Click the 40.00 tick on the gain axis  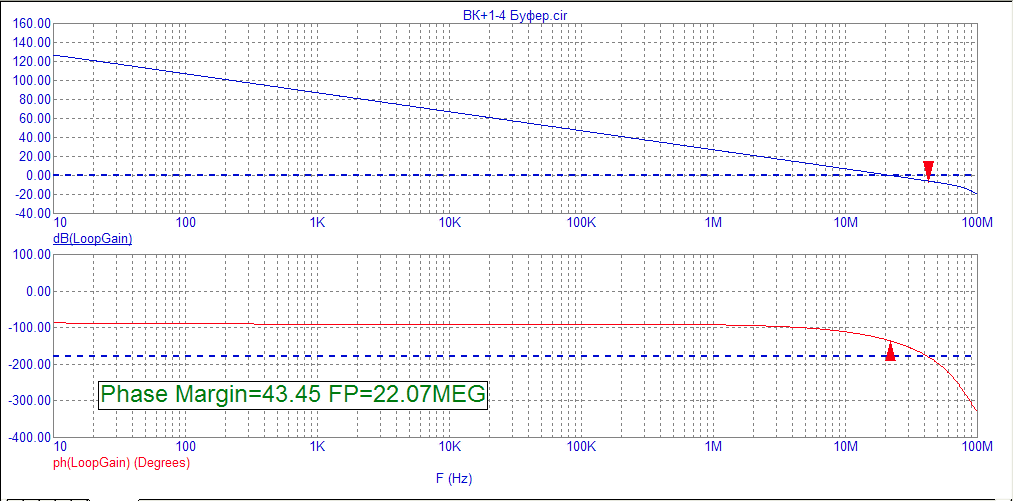tap(35, 138)
